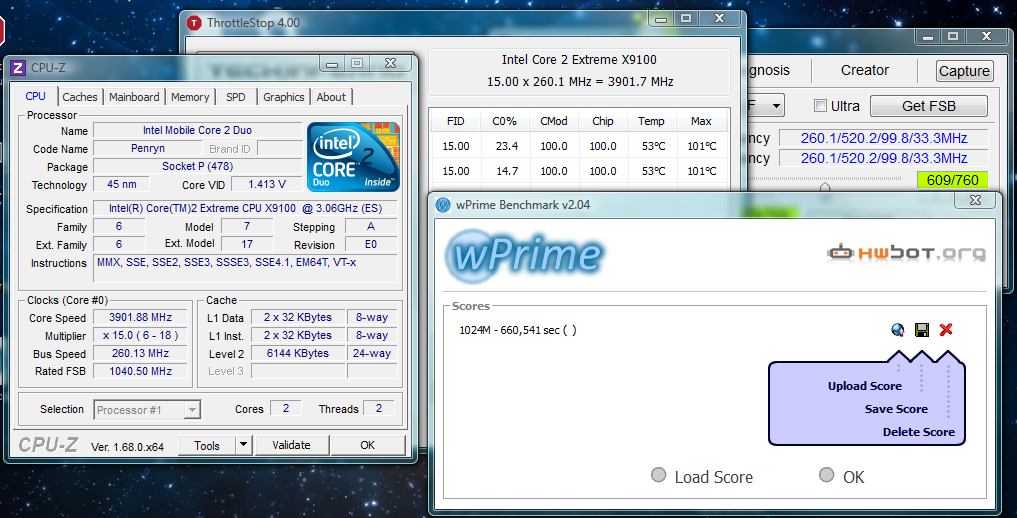This screenshot has height=518, width=1017.
Task: Open the Graphics tab
Action: [283, 97]
